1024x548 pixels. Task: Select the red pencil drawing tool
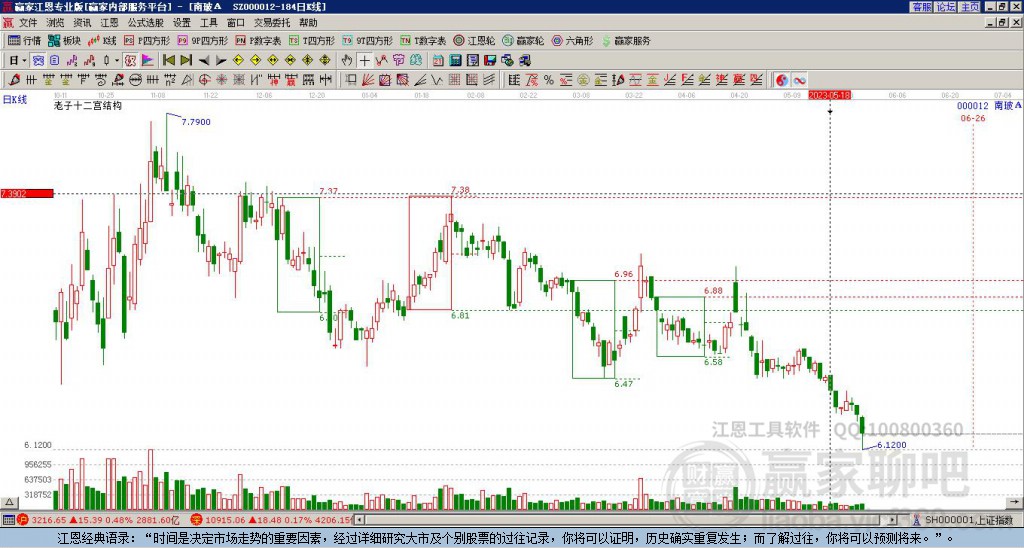(14, 80)
